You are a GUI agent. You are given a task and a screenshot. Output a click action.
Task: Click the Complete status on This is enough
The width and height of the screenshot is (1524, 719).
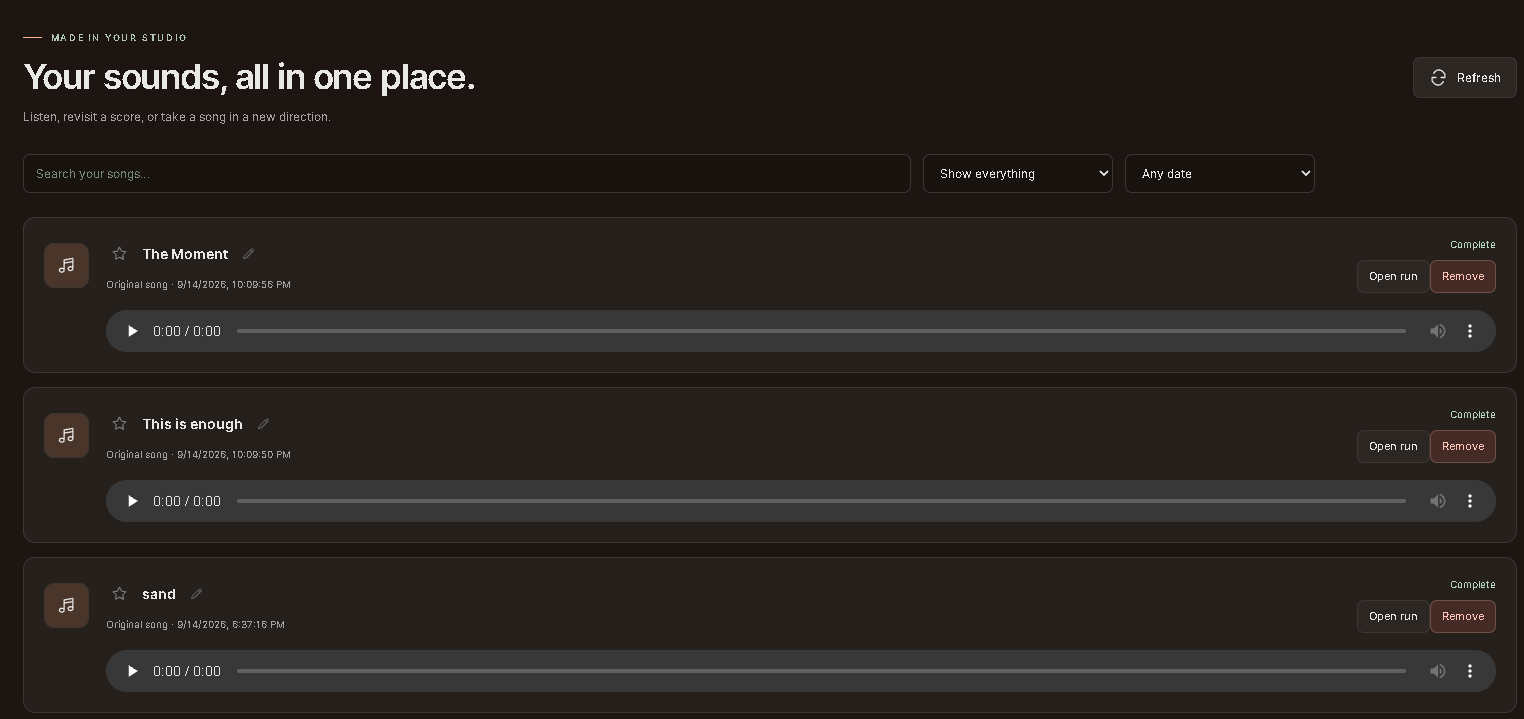[1472, 415]
